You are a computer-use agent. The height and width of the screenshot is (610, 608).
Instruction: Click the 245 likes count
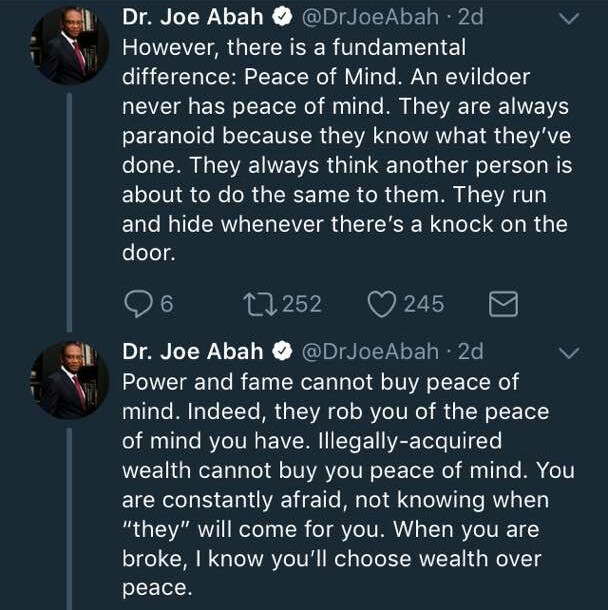point(424,304)
